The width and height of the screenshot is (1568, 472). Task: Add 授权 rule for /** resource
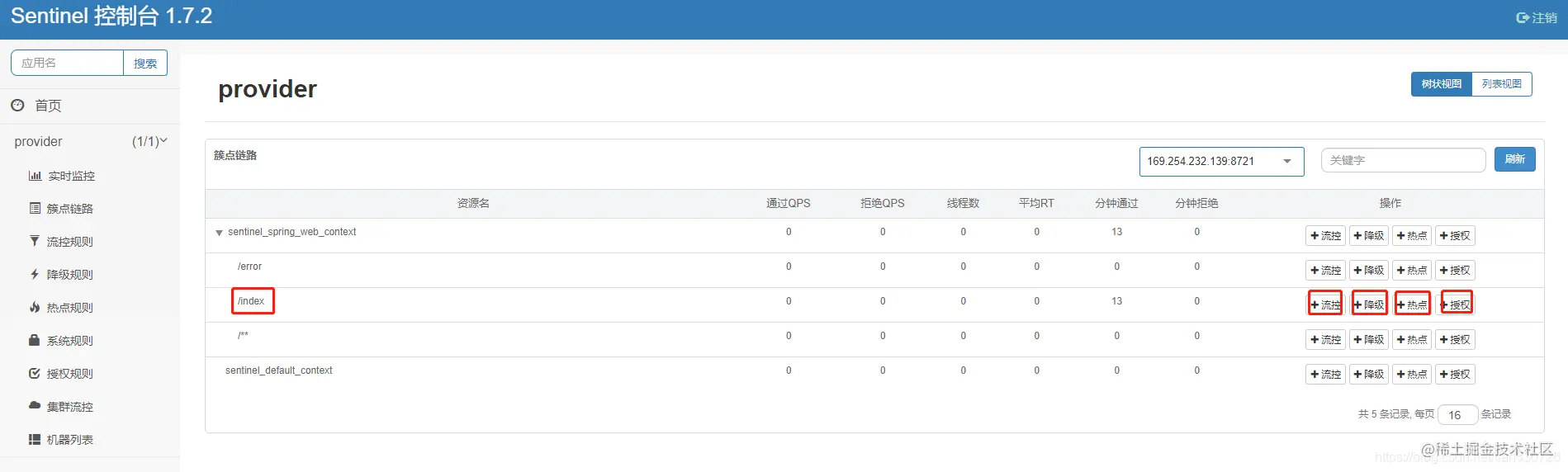pos(1454,340)
